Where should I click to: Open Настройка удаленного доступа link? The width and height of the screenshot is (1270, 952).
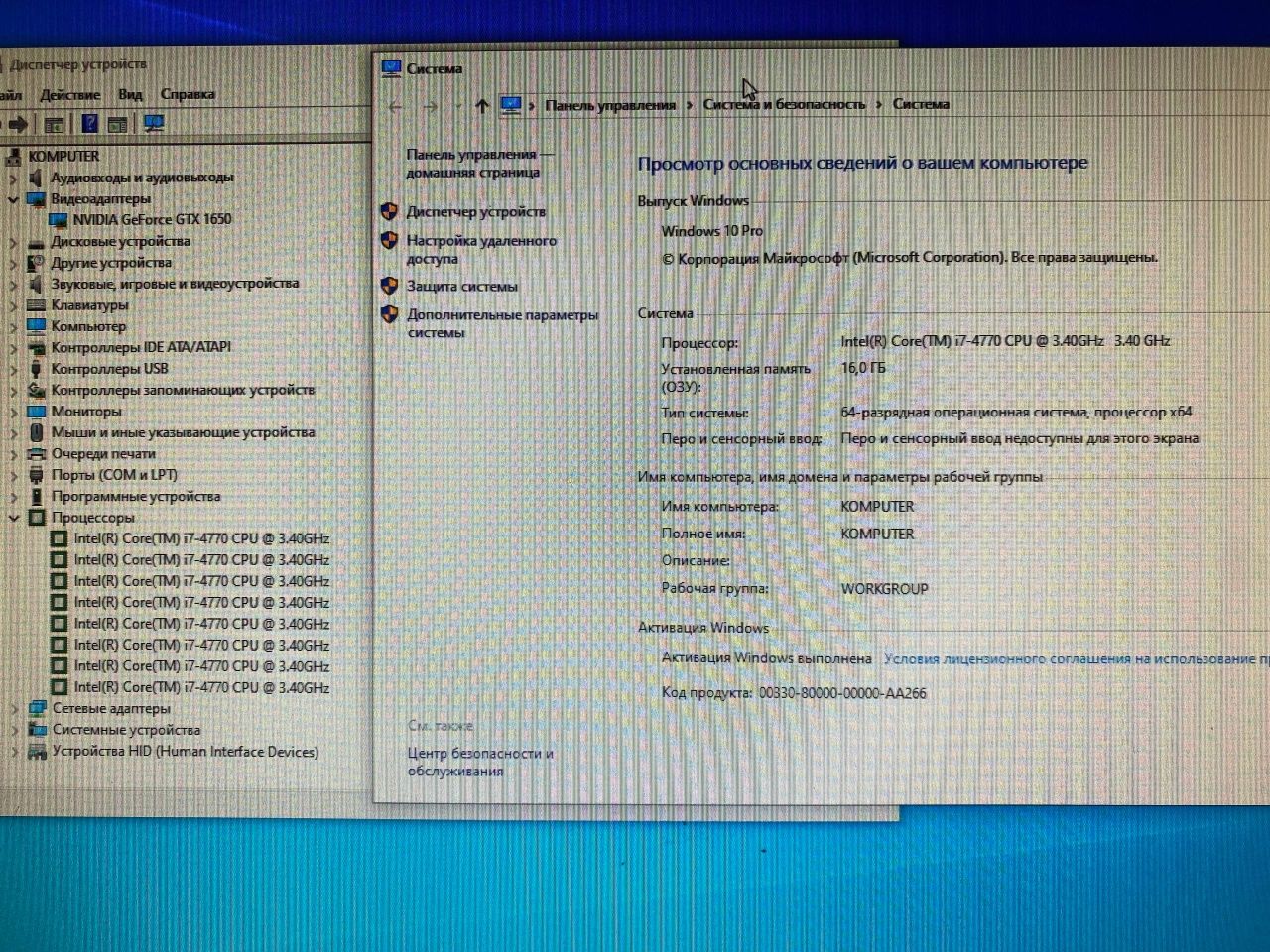pos(481,249)
